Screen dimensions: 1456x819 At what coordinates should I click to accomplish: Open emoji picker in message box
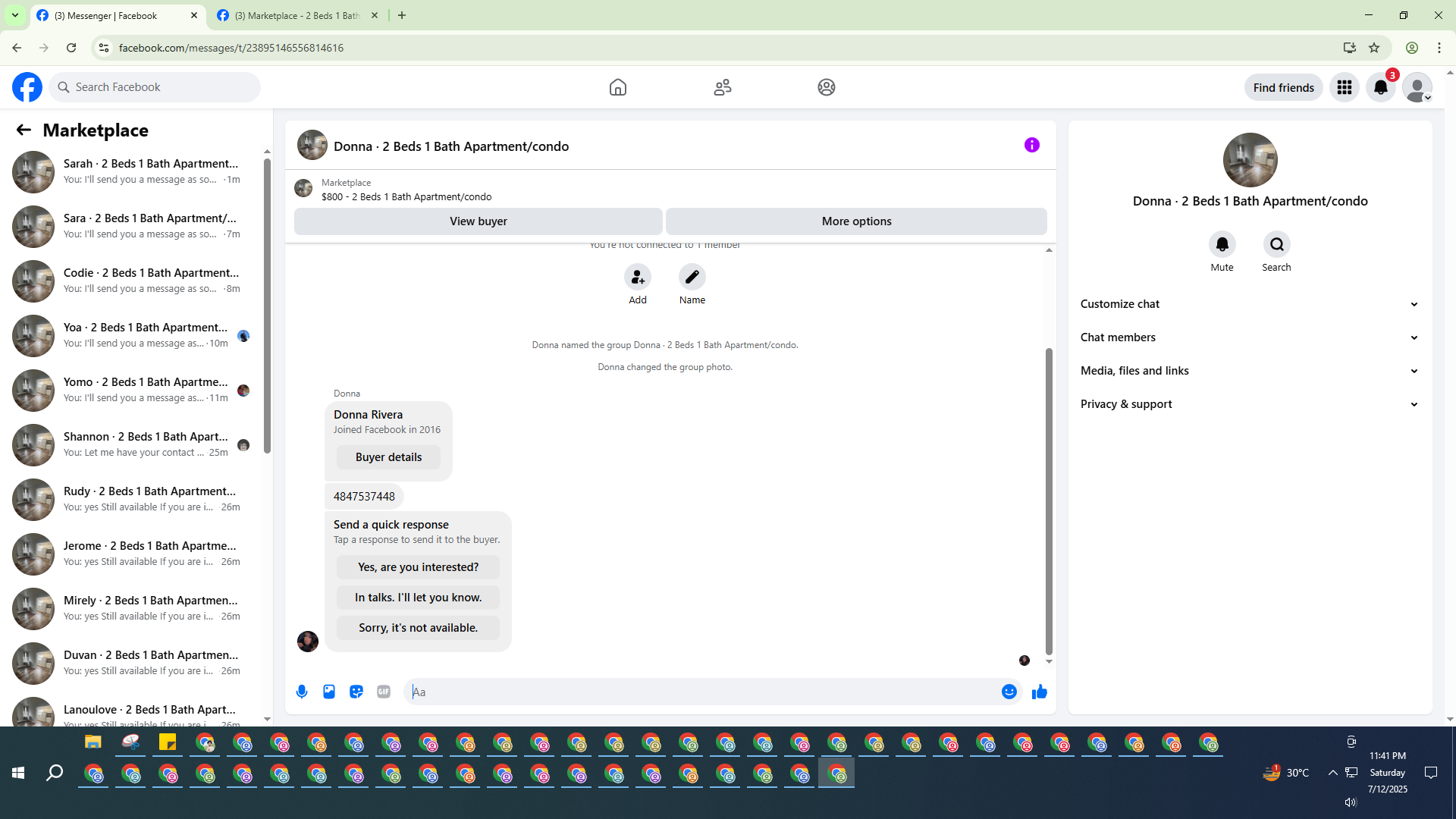1009,692
